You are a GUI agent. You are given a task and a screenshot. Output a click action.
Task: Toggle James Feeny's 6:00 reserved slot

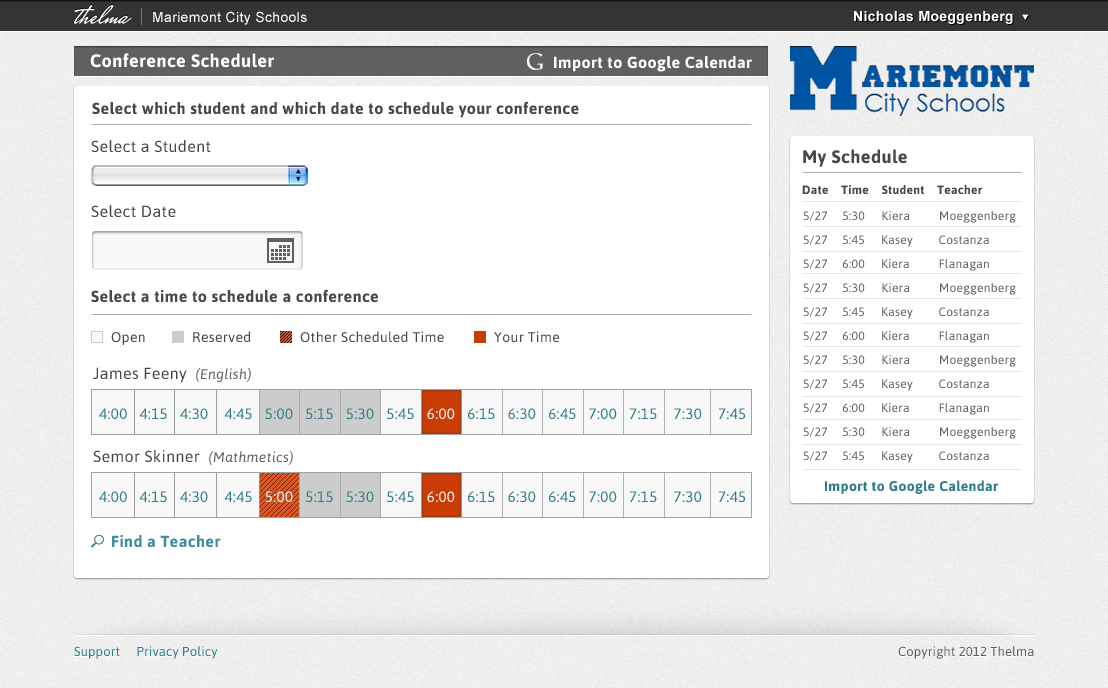click(440, 413)
